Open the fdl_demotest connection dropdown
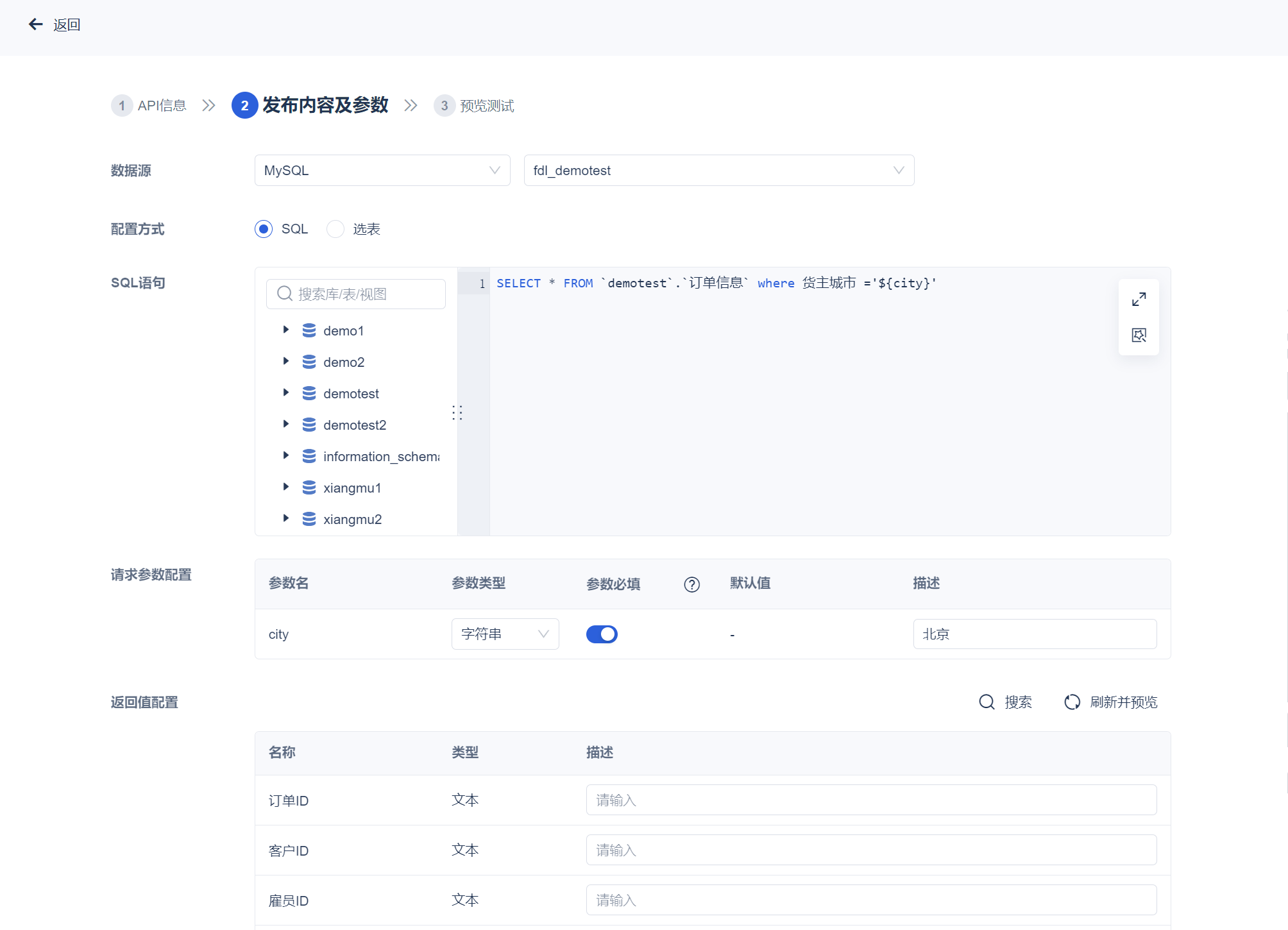This screenshot has height=930, width=1288. 718,171
